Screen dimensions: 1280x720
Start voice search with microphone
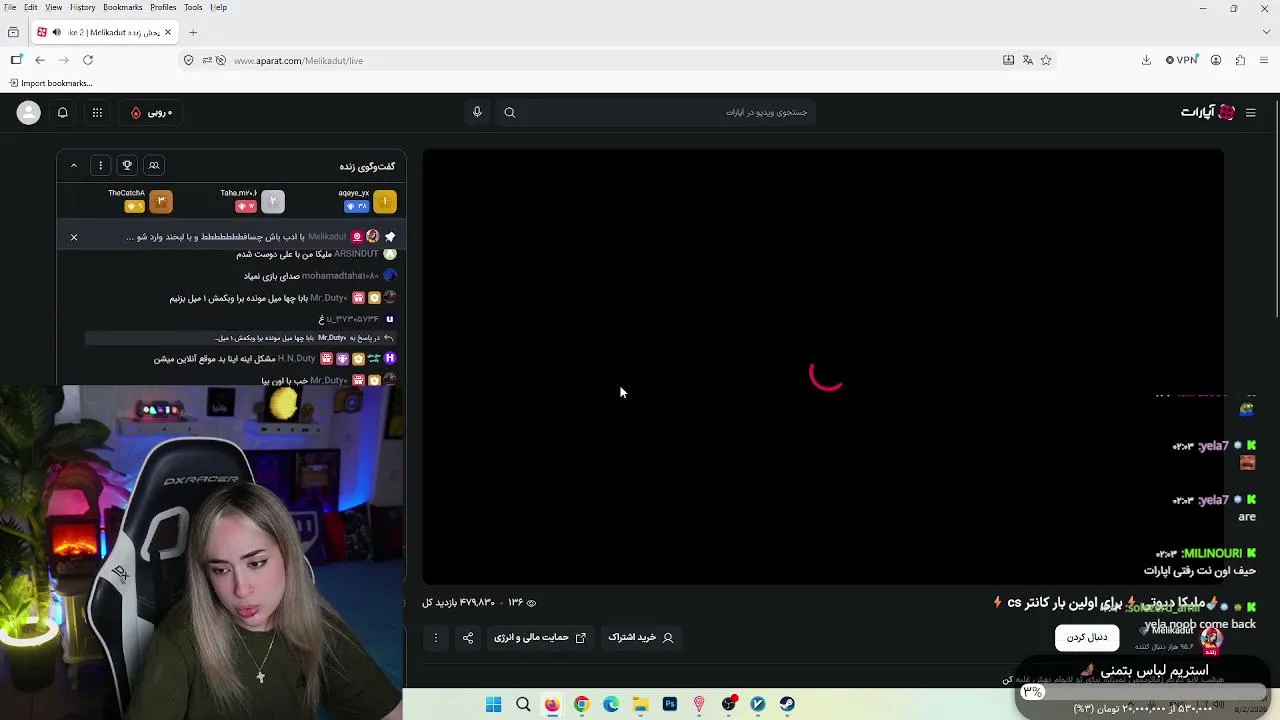477,112
